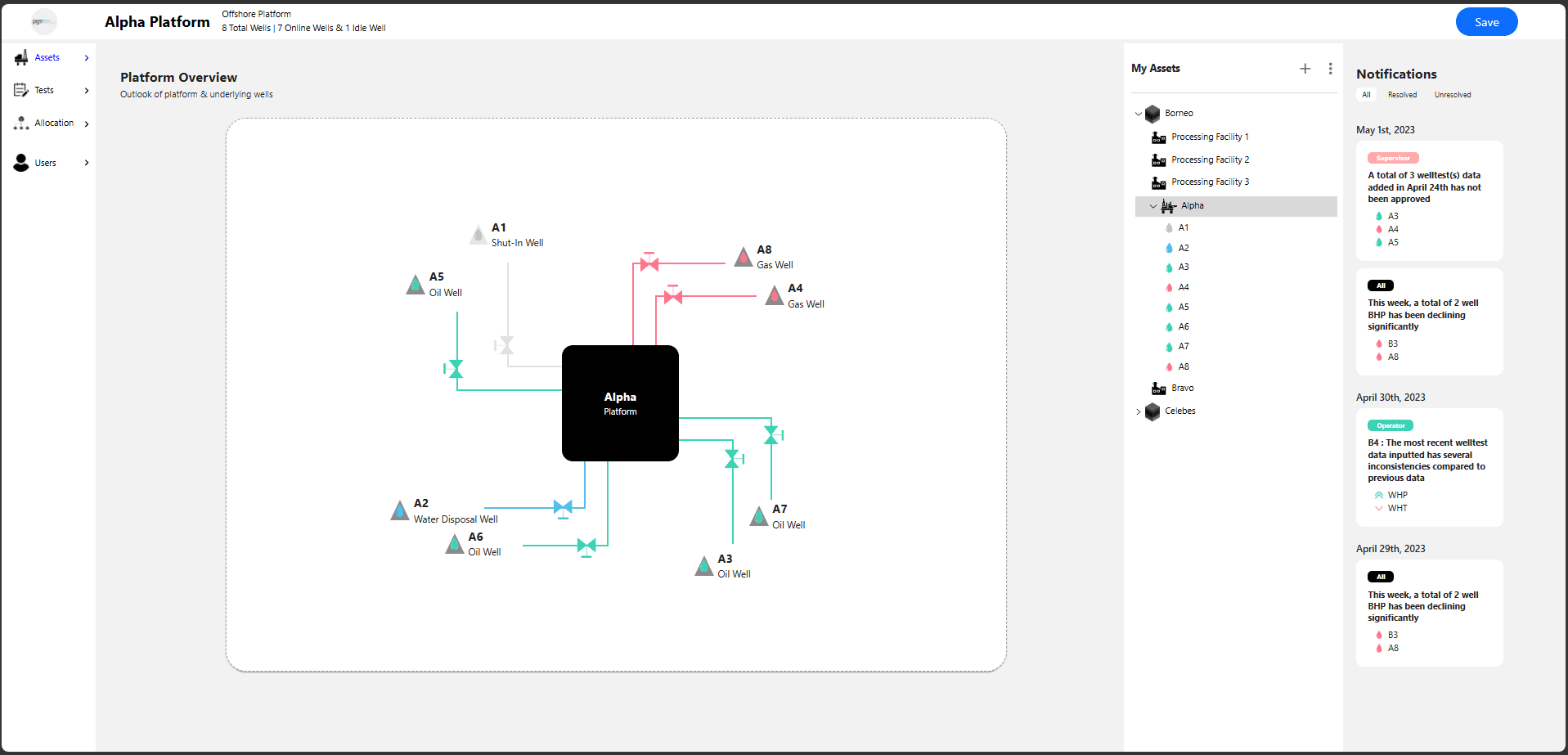Click the Save button
This screenshot has width=1568, height=755.
1486,22
